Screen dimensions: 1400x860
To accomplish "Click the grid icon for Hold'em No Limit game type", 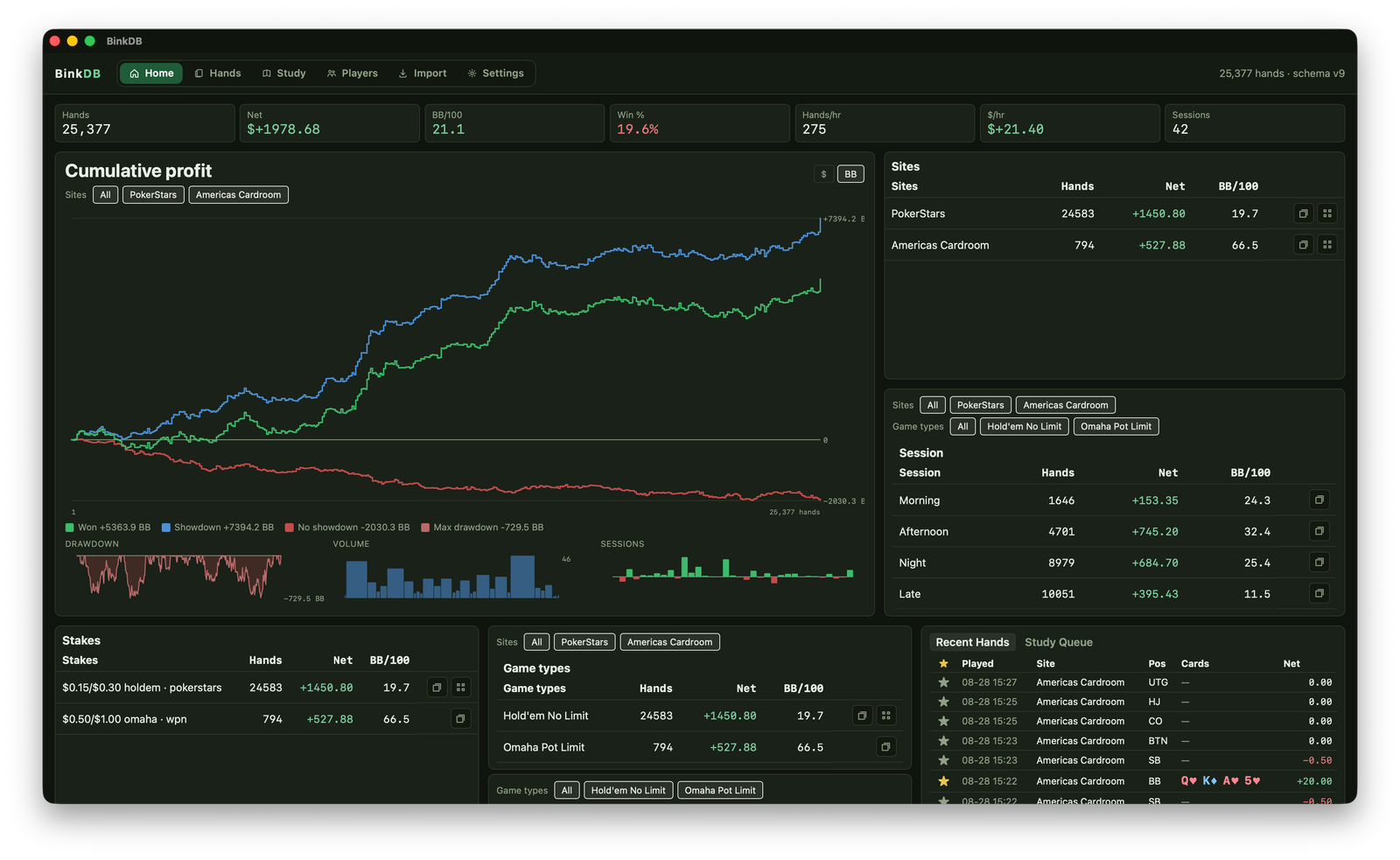I will coord(886,716).
